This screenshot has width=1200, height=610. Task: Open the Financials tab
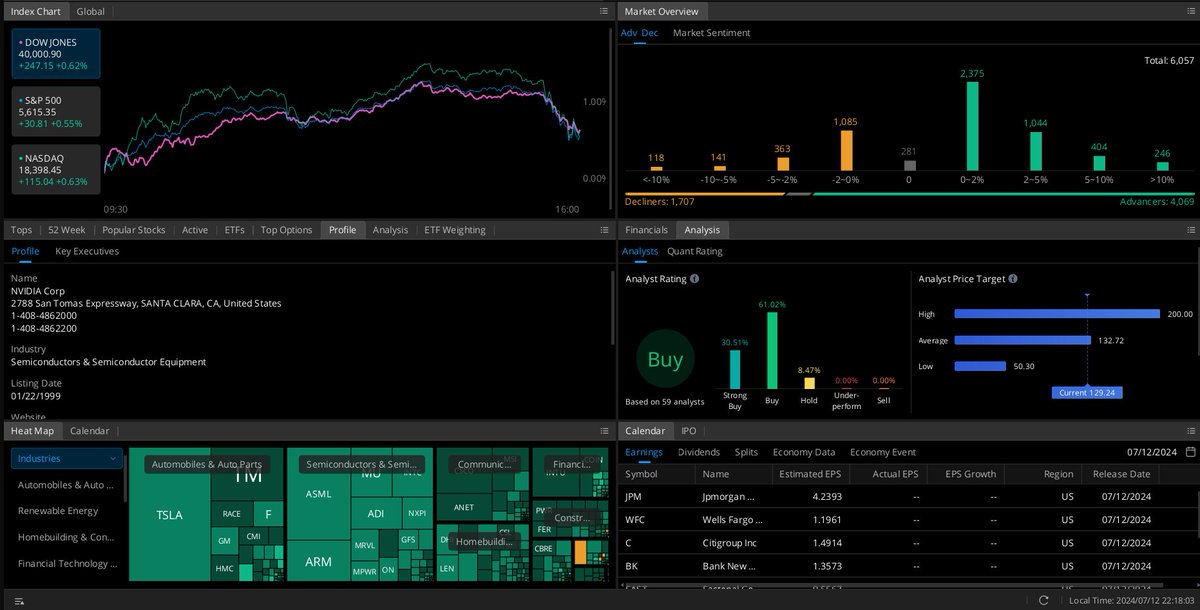coord(646,230)
